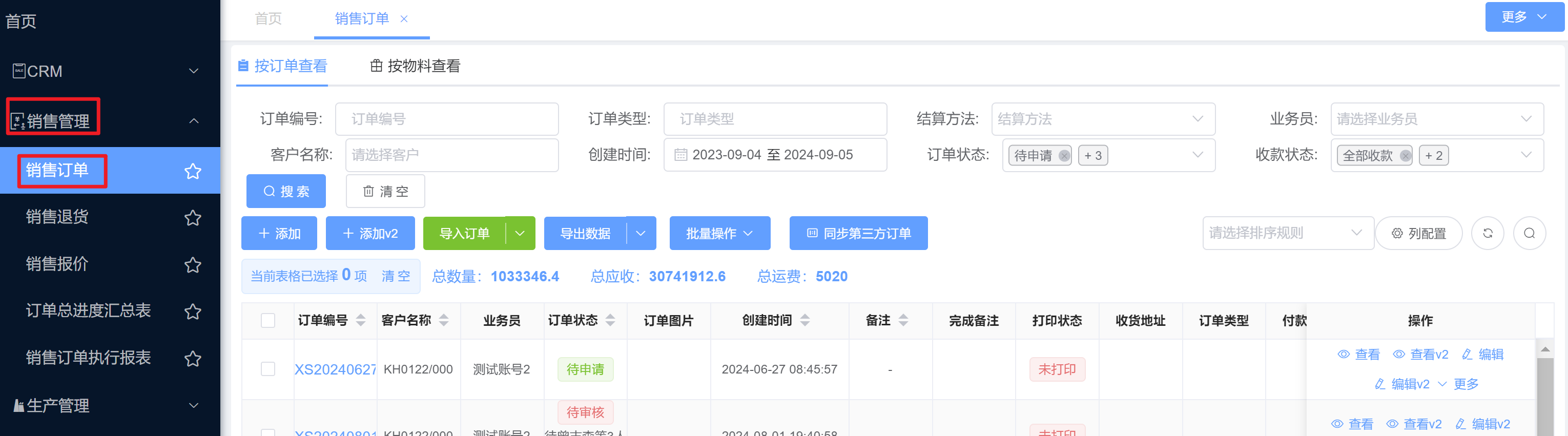This screenshot has height=436, width=1568.
Task: Click the 添加v2 button
Action: [x=370, y=233]
